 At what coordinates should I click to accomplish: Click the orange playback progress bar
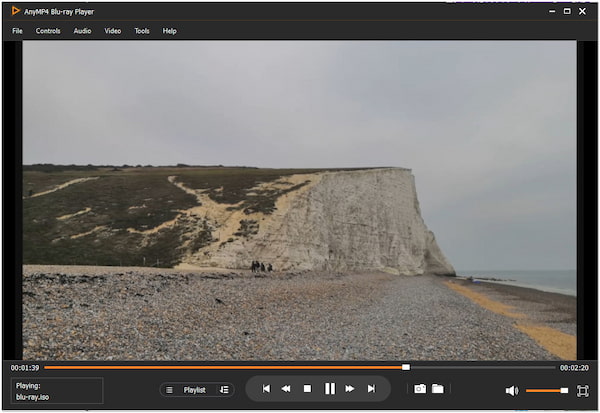point(225,367)
